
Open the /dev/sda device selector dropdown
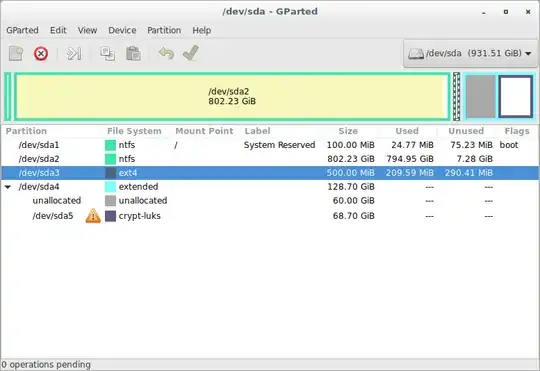(x=470, y=53)
